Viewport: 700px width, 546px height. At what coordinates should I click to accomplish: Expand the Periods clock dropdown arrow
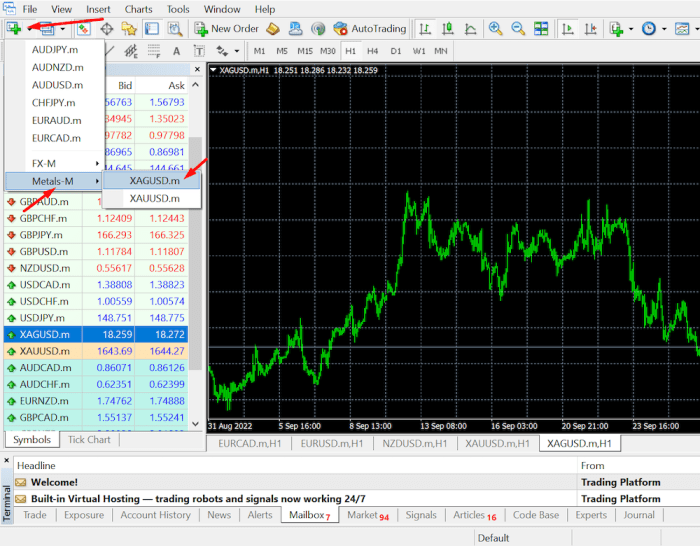pyautogui.click(x=664, y=29)
